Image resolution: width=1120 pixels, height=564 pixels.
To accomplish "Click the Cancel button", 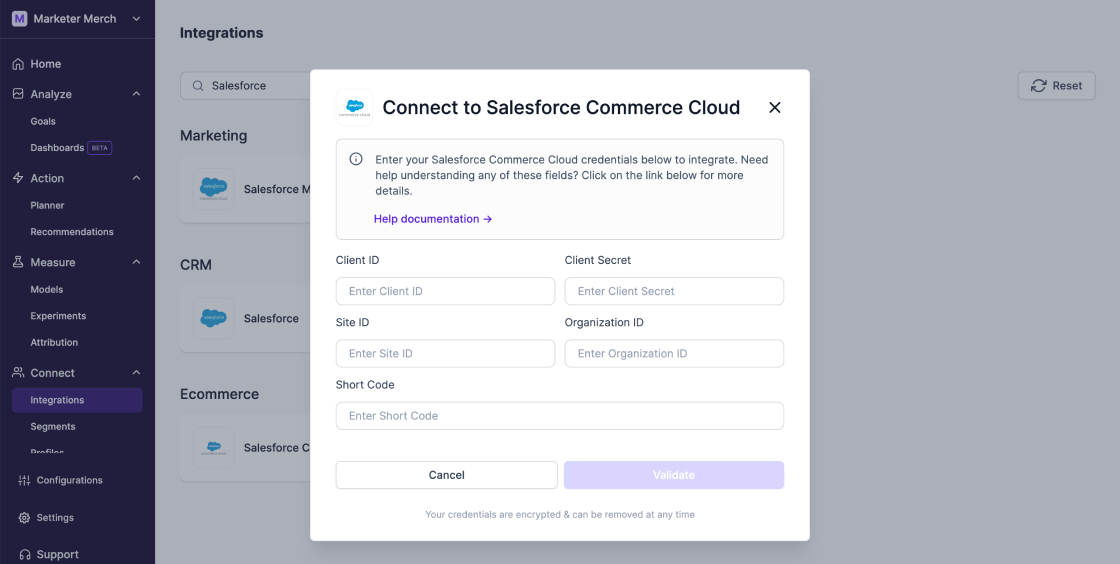I will 446,475.
